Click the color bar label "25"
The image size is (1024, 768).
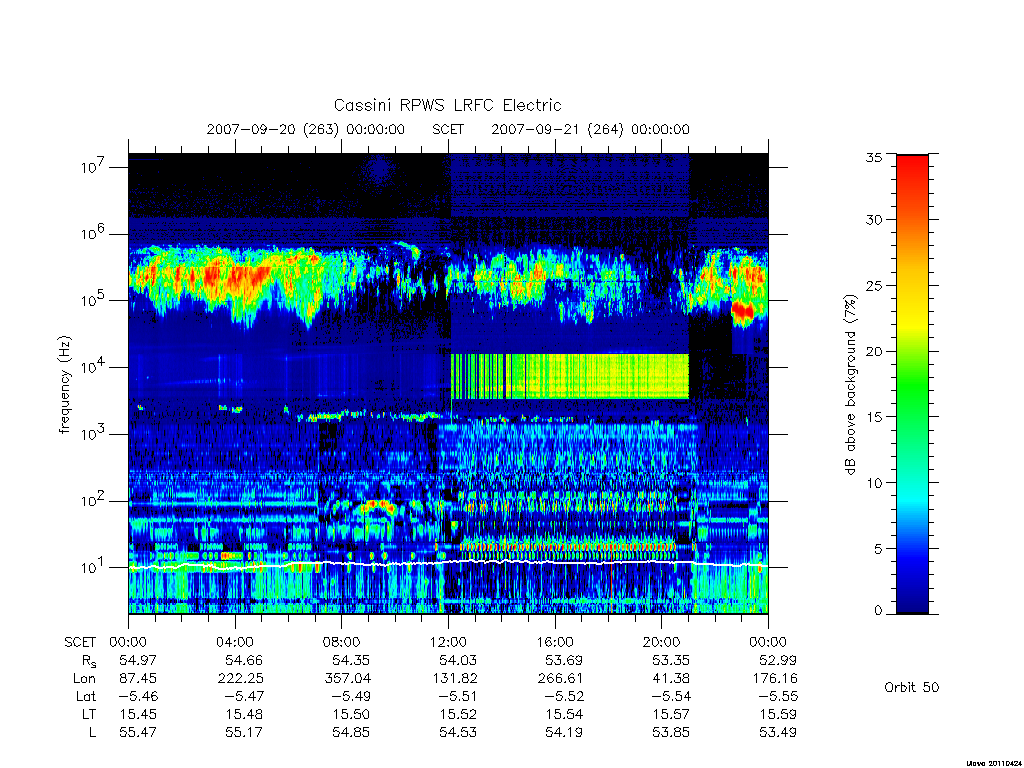873,285
